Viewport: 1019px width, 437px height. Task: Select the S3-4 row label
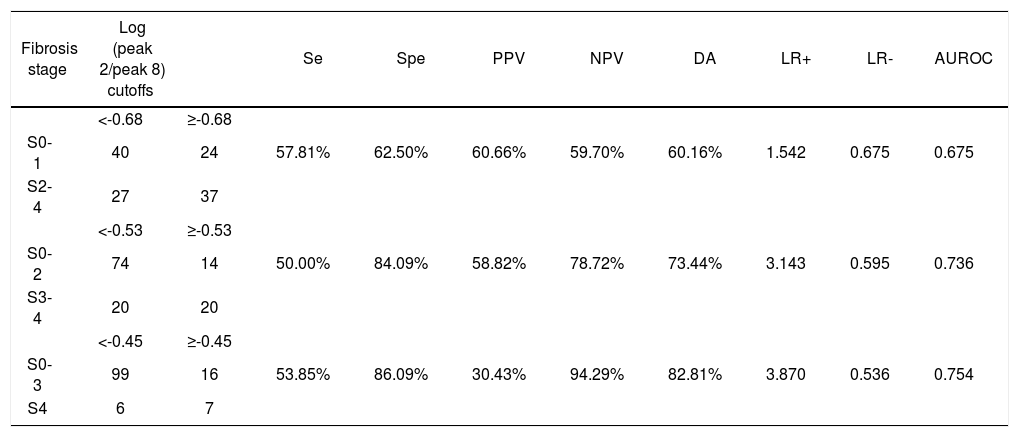pyautogui.click(x=39, y=307)
